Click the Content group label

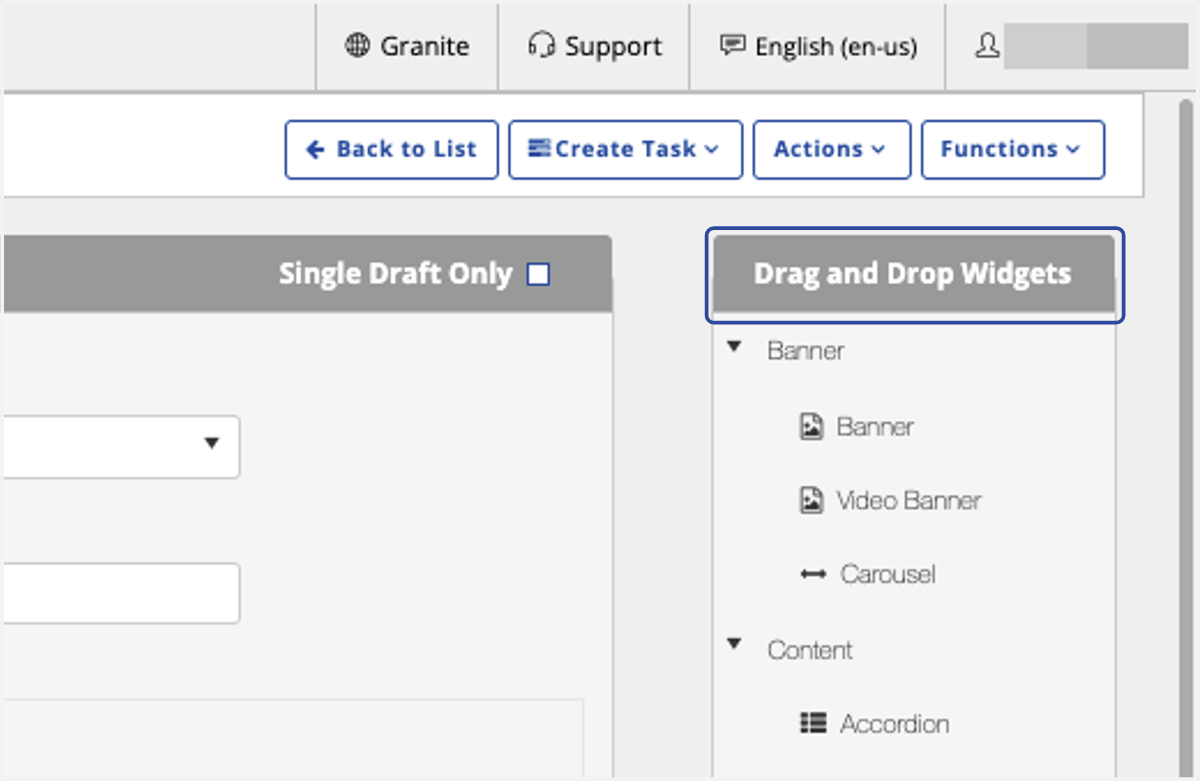pyautogui.click(x=810, y=650)
